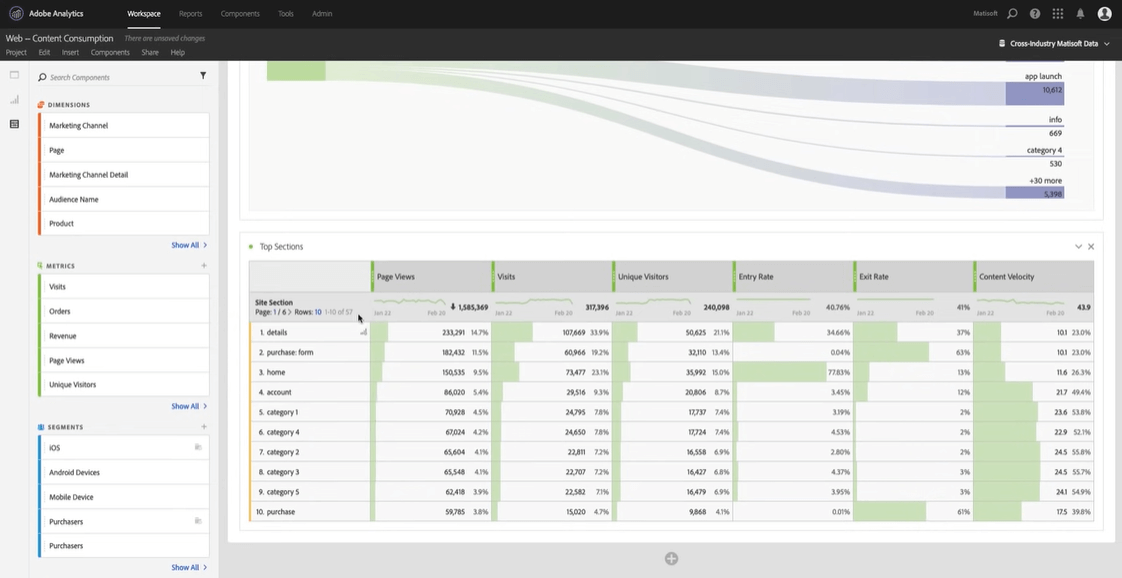
Task: Select the Visits metric component
Action: click(123, 286)
